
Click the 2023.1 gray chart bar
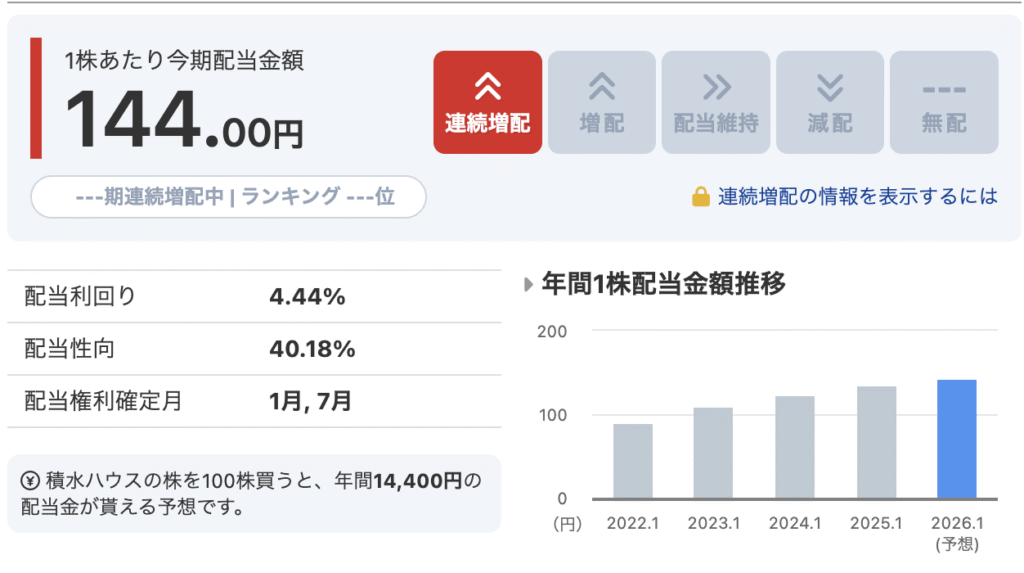(713, 453)
